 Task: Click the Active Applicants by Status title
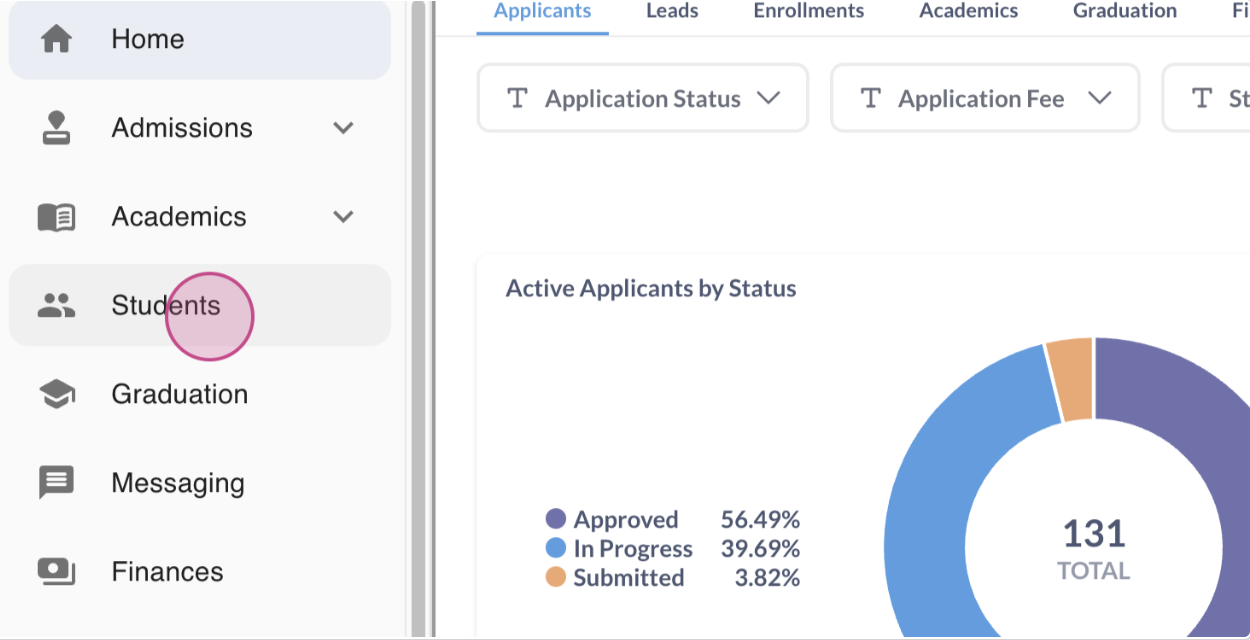651,288
